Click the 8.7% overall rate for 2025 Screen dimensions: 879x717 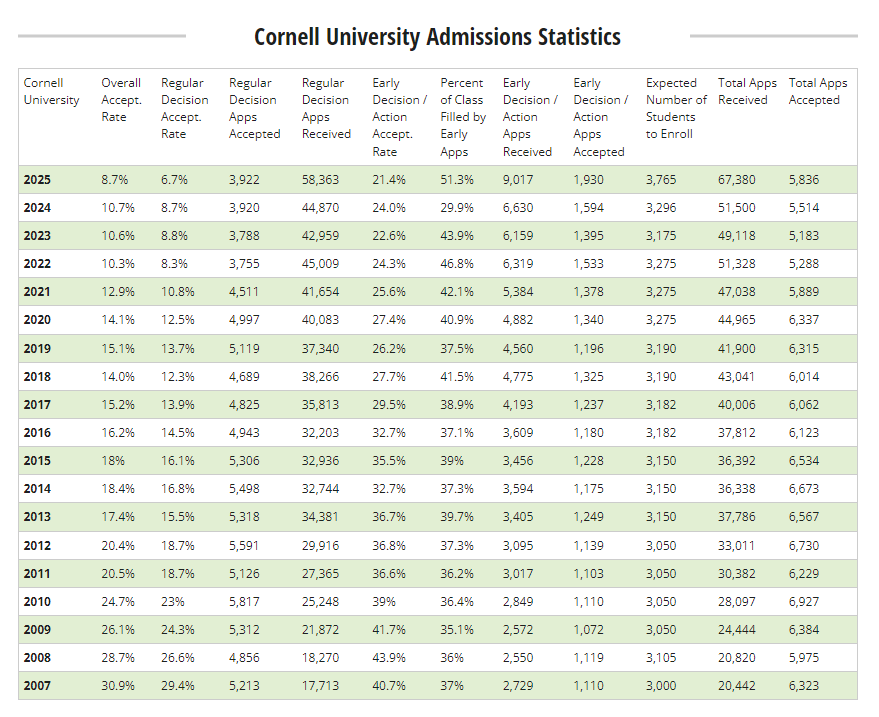(115, 180)
